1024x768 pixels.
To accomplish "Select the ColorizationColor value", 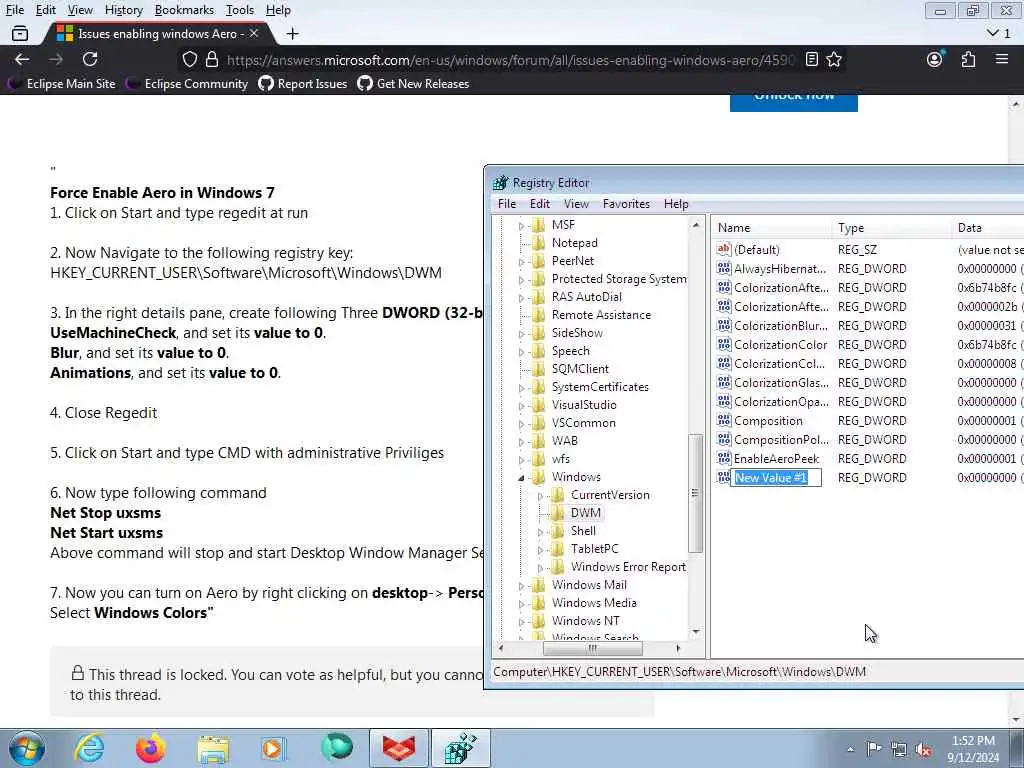I will pyautogui.click(x=780, y=344).
